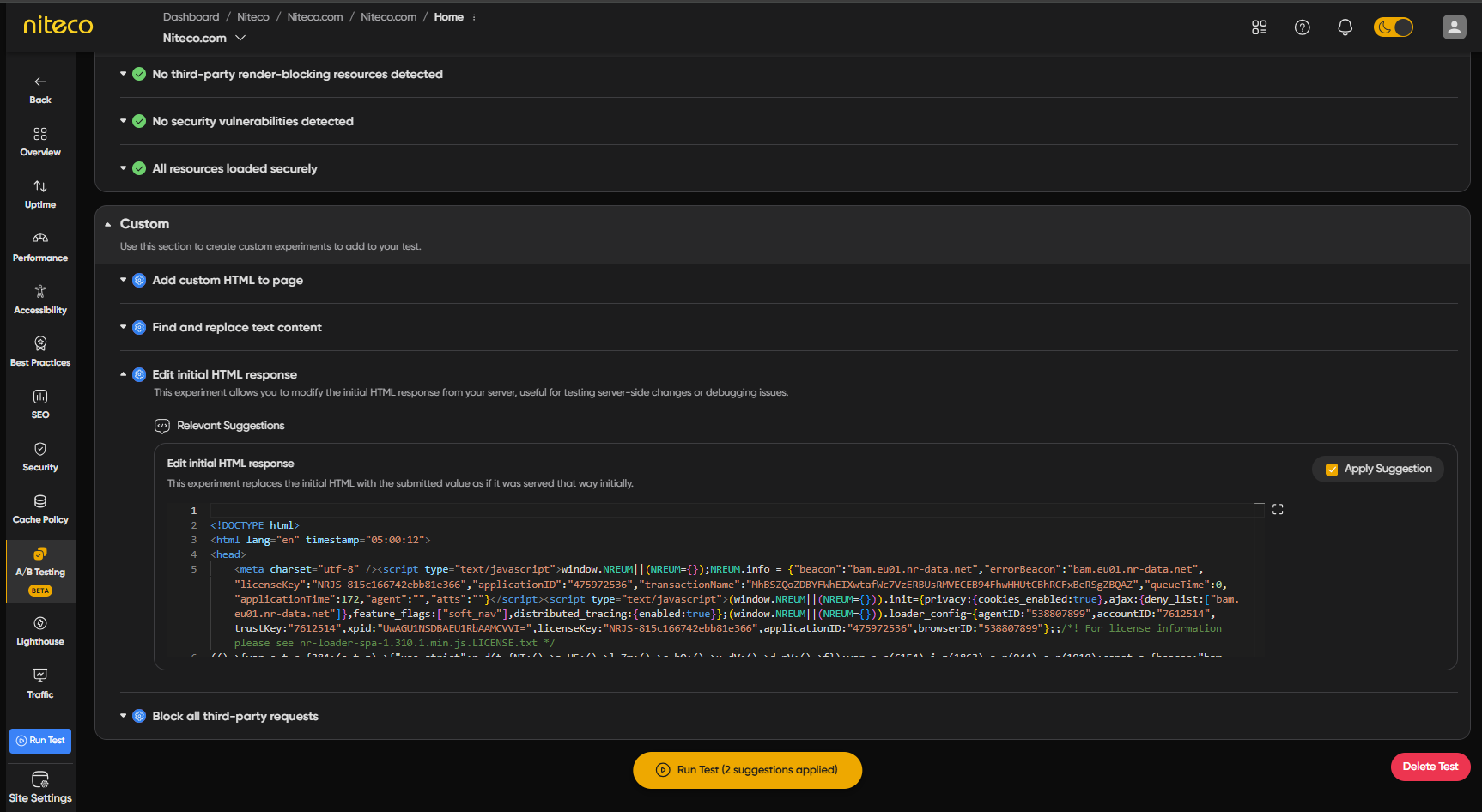Open Lighthouse in the sidebar
This screenshot has height=812, width=1482.
(x=40, y=631)
